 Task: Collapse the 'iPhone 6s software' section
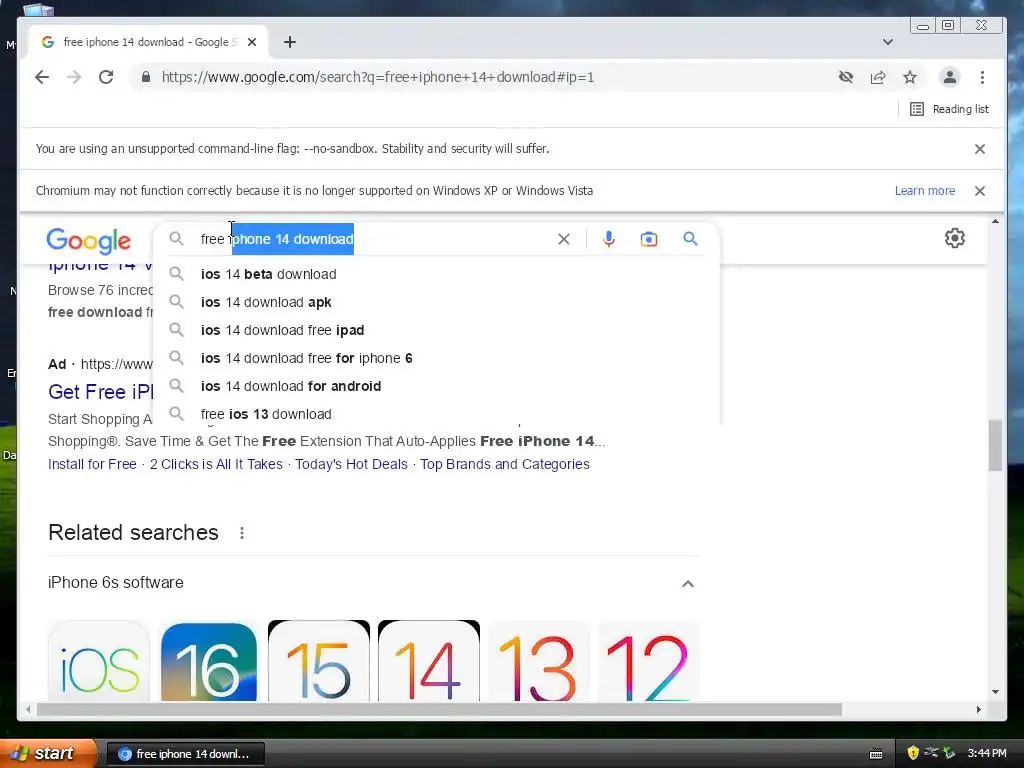(x=688, y=583)
